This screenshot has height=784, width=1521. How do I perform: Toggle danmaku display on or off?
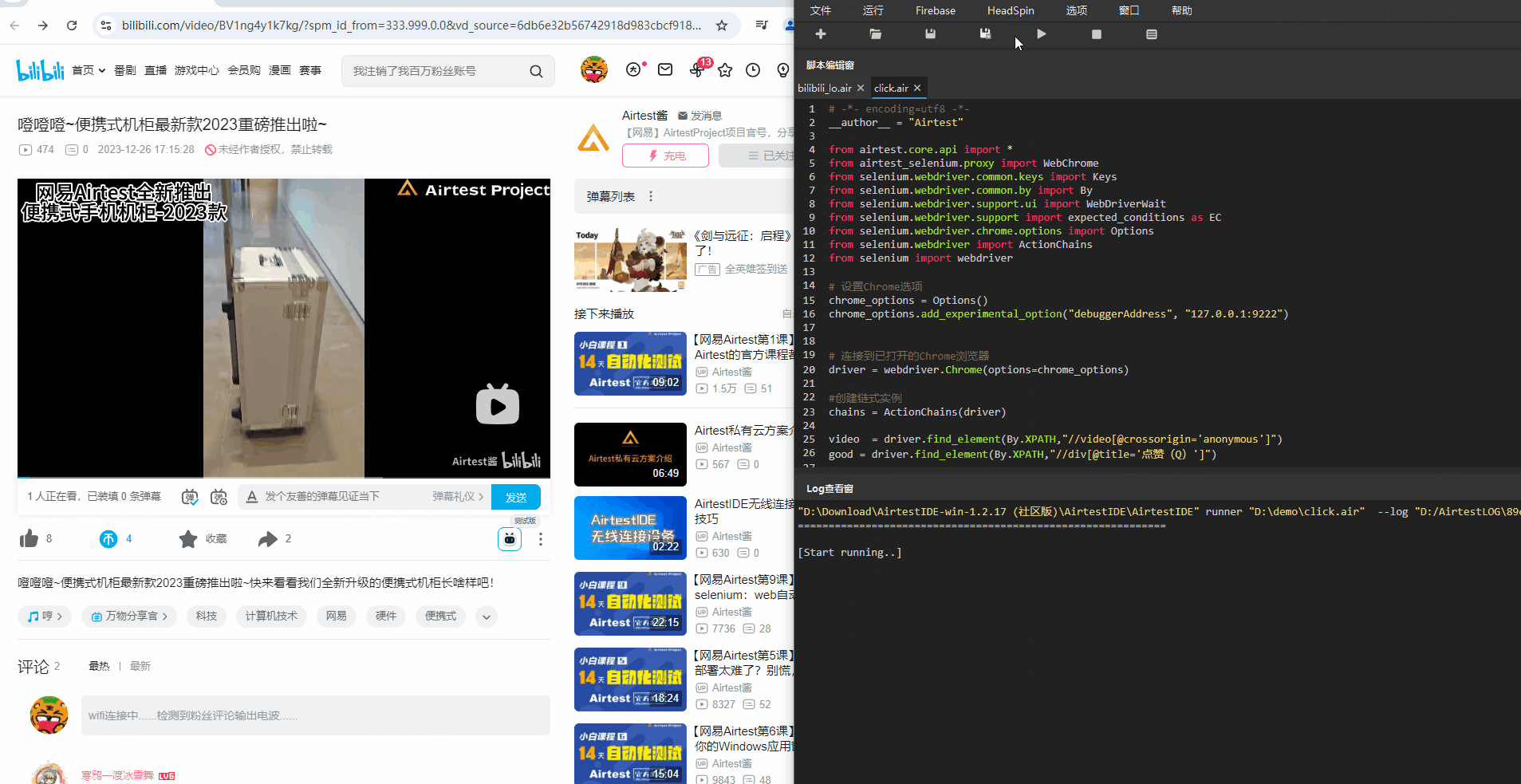pyautogui.click(x=190, y=497)
